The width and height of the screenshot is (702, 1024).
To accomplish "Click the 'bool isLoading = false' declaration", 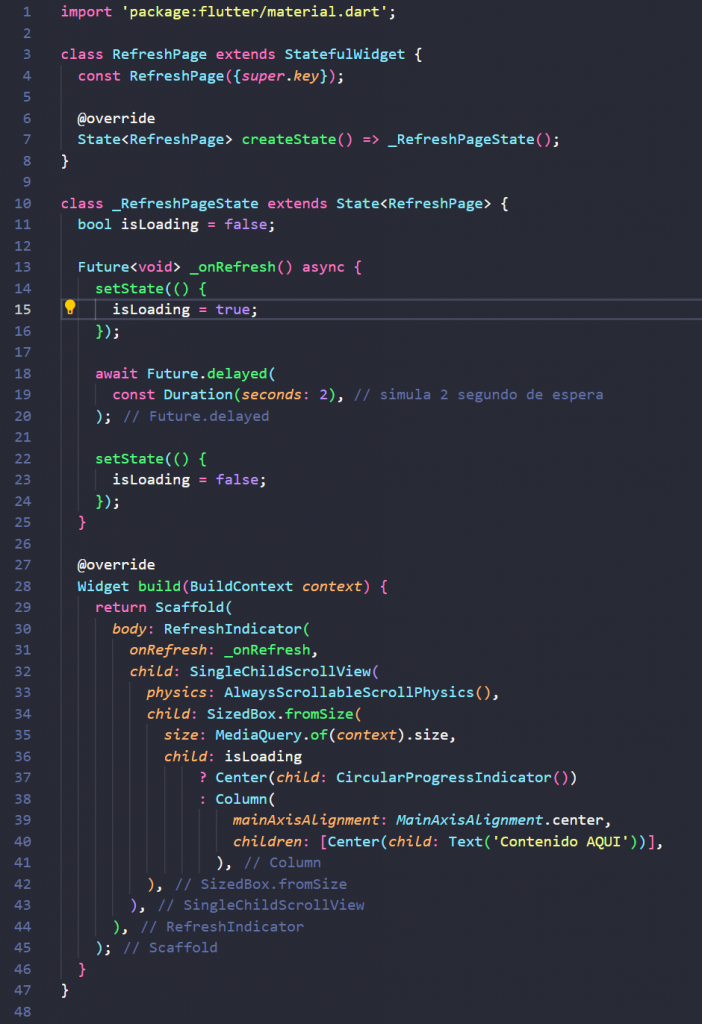I will [176, 224].
